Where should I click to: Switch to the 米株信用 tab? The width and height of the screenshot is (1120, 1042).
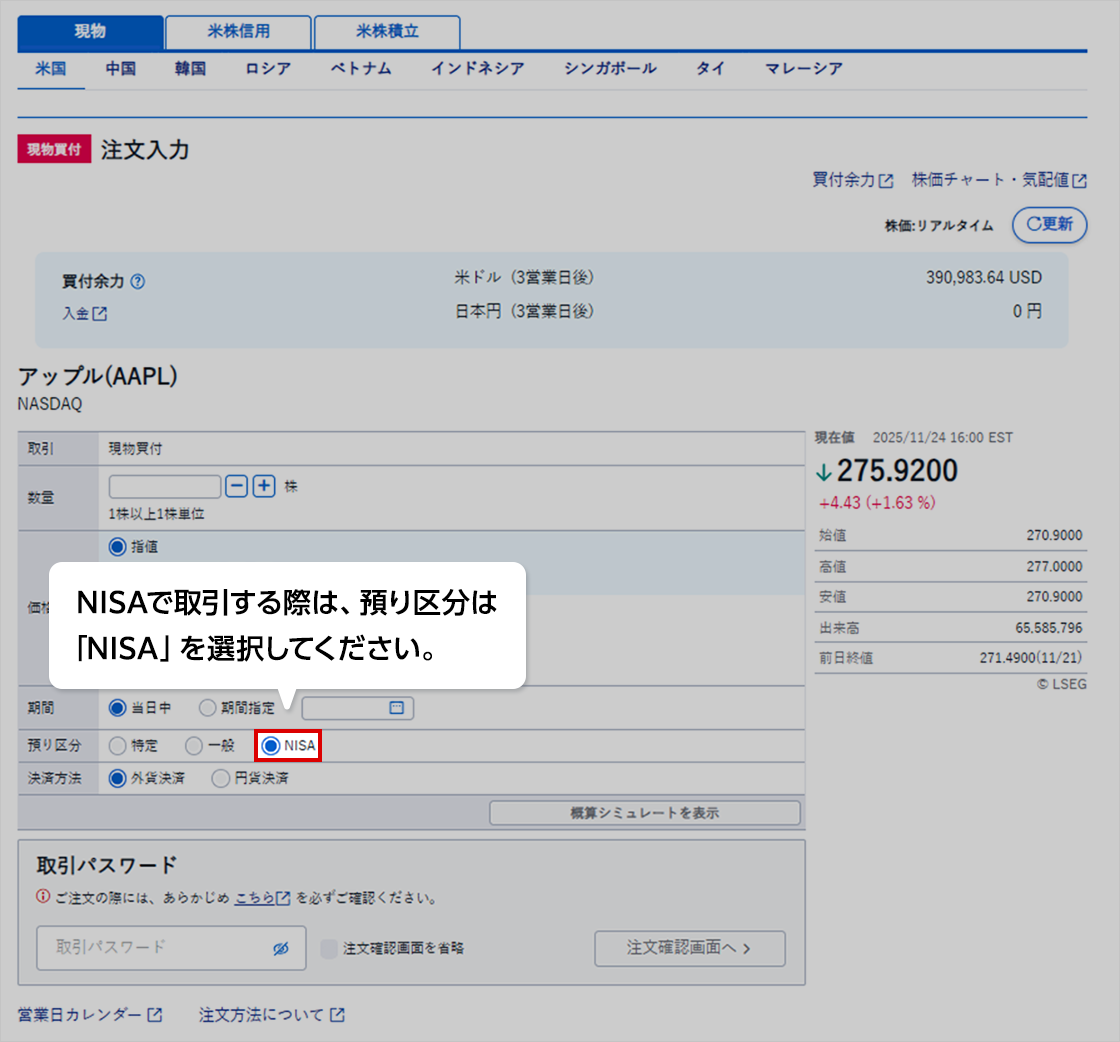point(238,32)
